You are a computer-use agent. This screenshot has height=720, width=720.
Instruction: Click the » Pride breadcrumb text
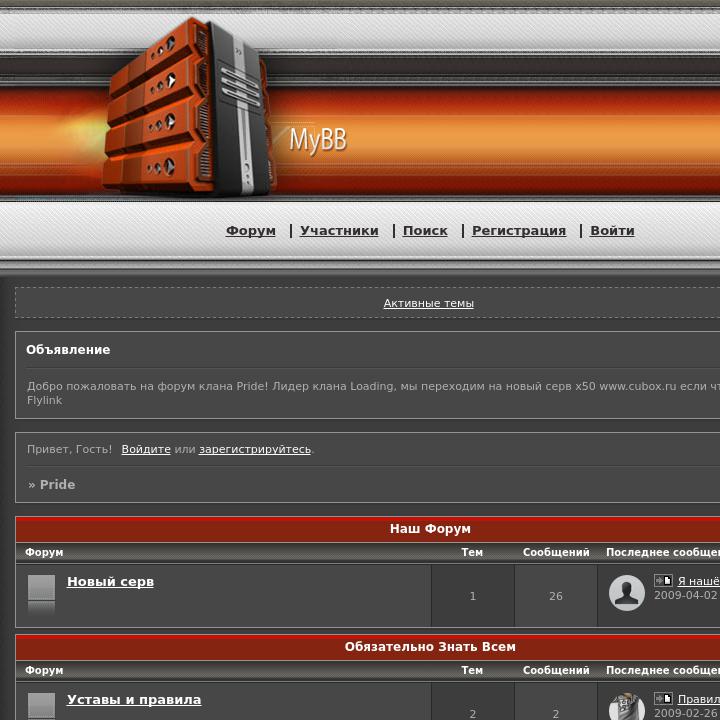(x=51, y=484)
